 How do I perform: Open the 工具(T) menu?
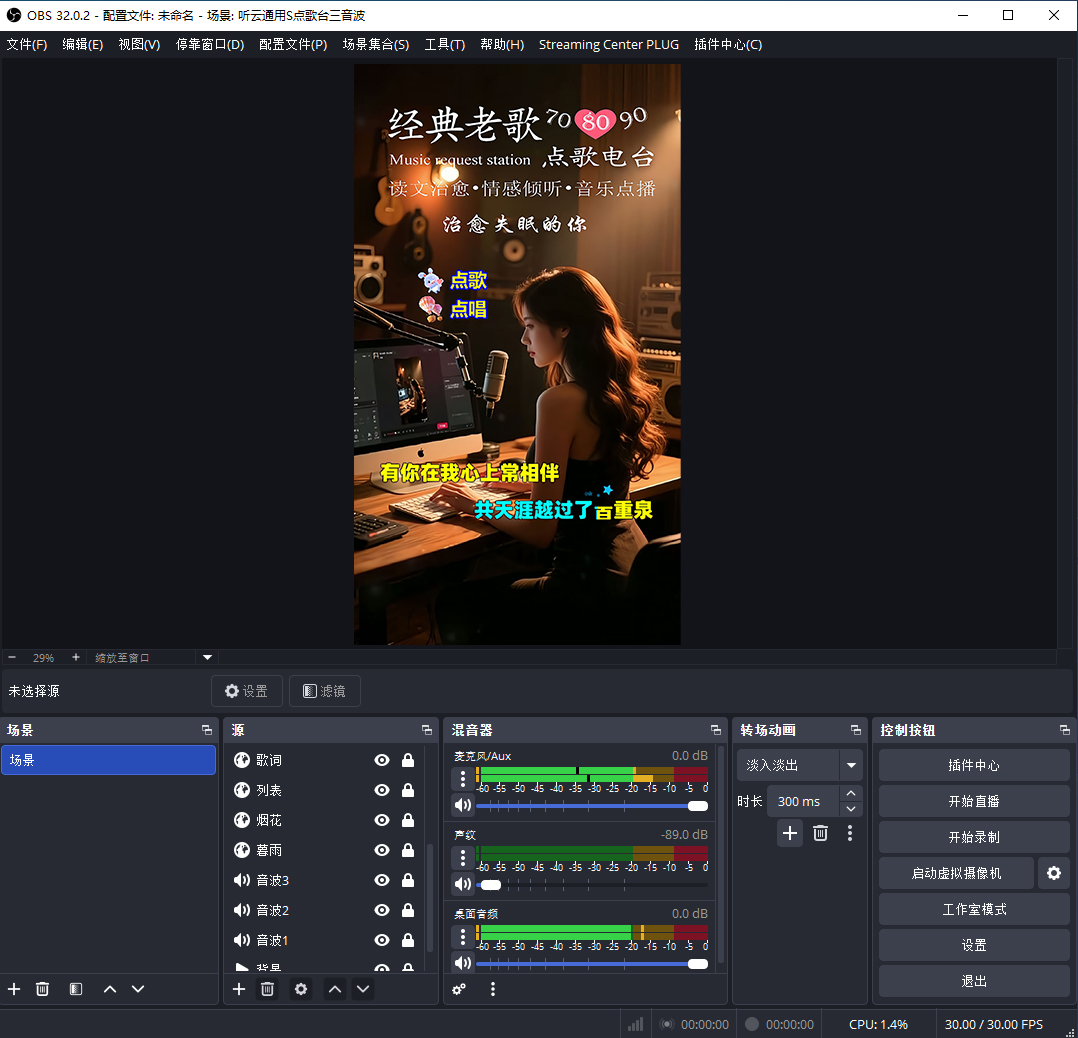pyautogui.click(x=444, y=45)
